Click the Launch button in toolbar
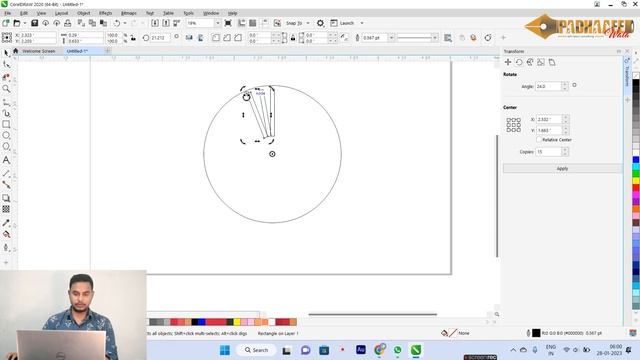The width and height of the screenshot is (640, 360). (342, 23)
